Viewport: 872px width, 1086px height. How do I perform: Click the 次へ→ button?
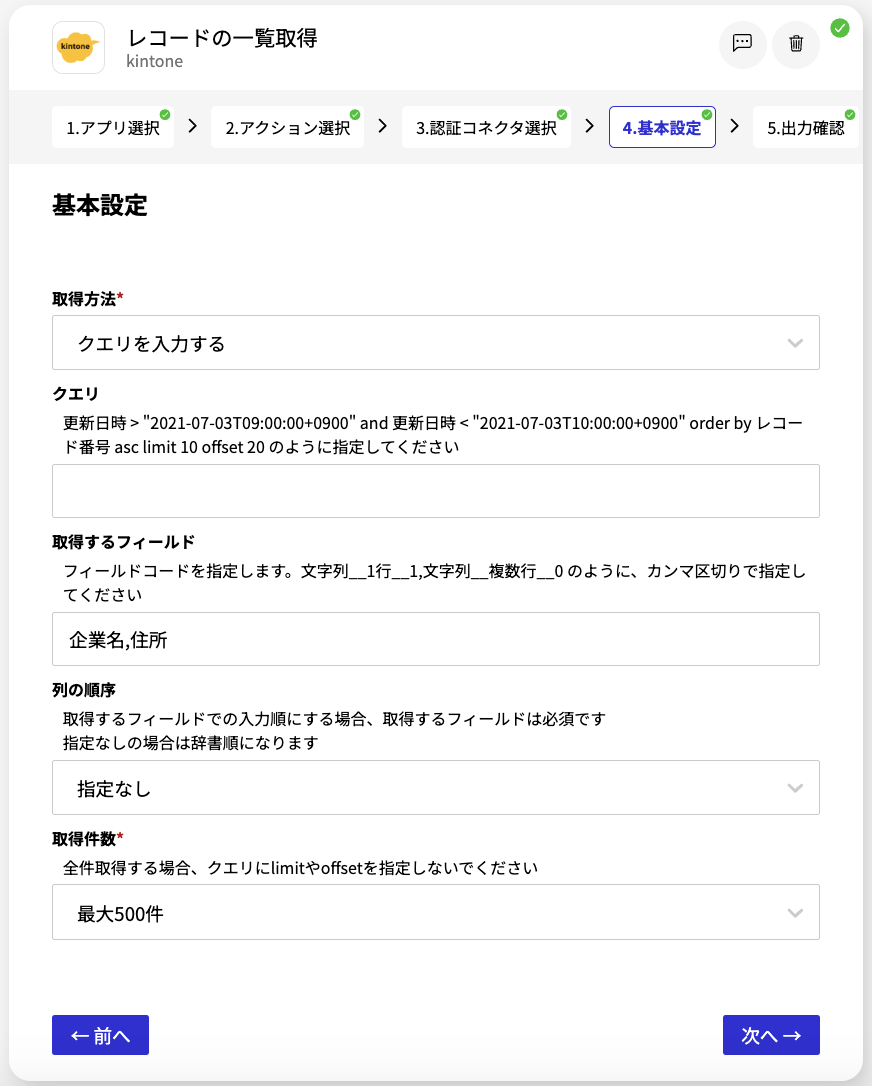tap(771, 1035)
